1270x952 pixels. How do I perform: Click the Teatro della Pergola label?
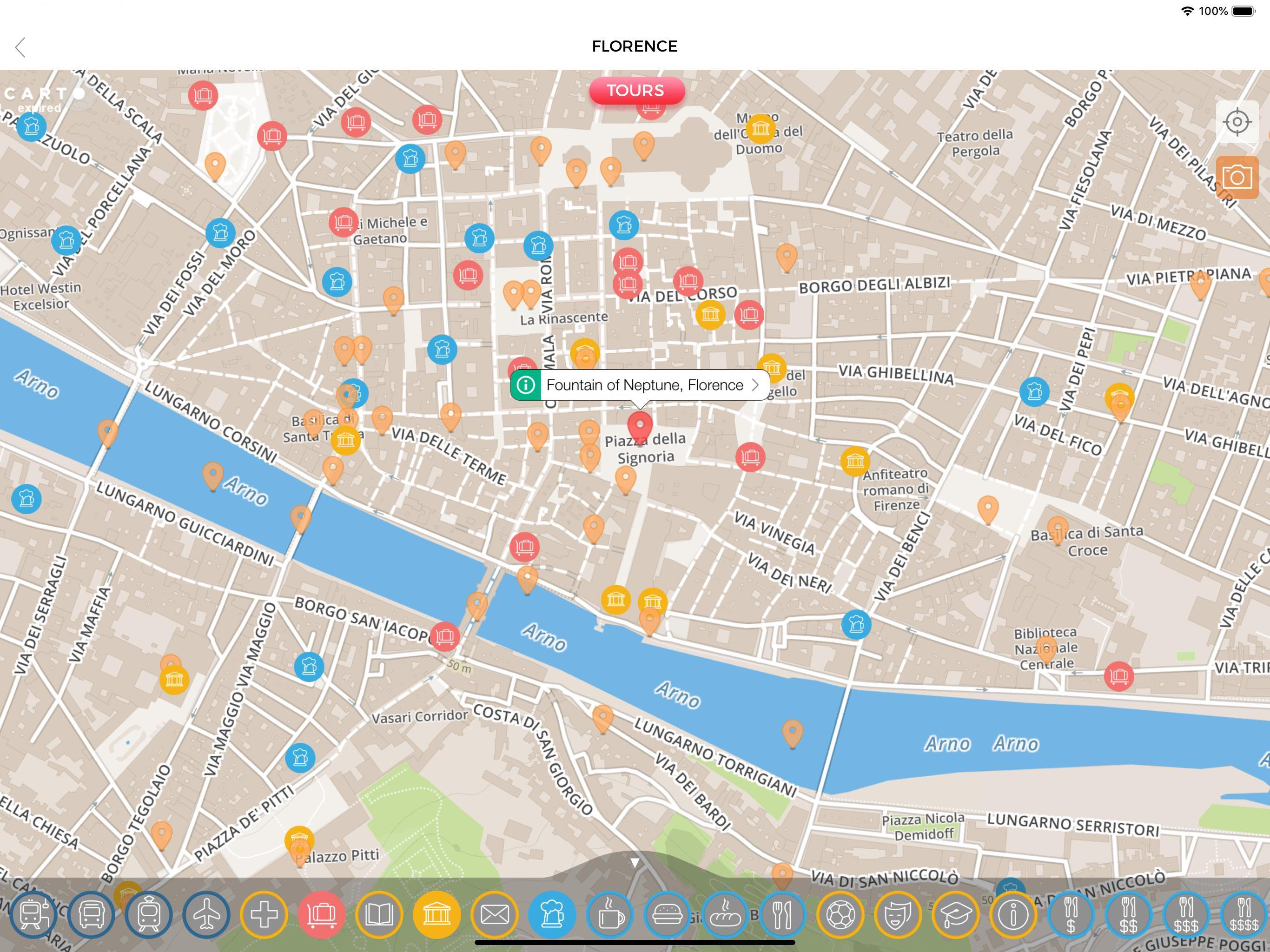point(975,143)
